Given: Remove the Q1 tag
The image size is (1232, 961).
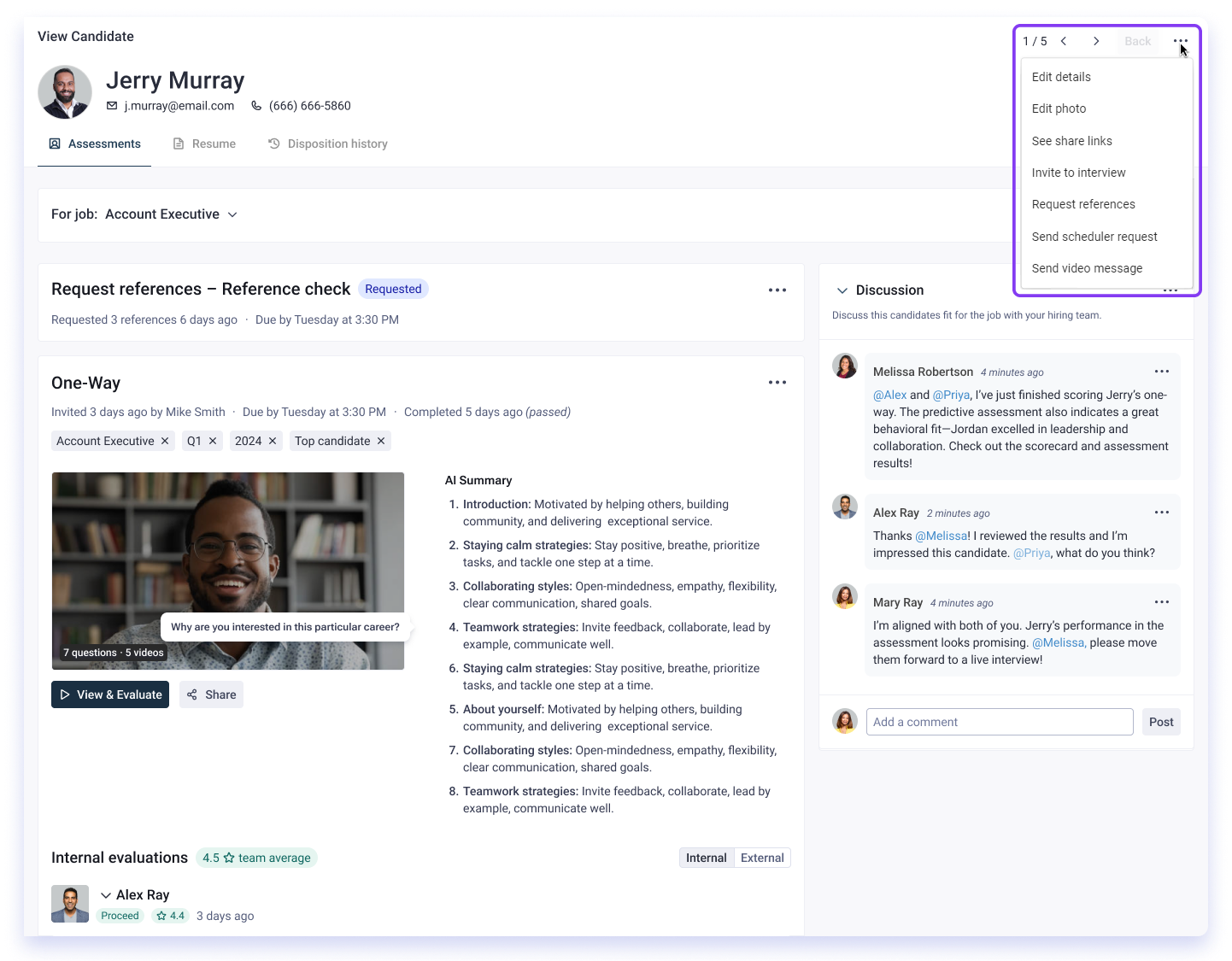Looking at the screenshot, I should point(213,441).
